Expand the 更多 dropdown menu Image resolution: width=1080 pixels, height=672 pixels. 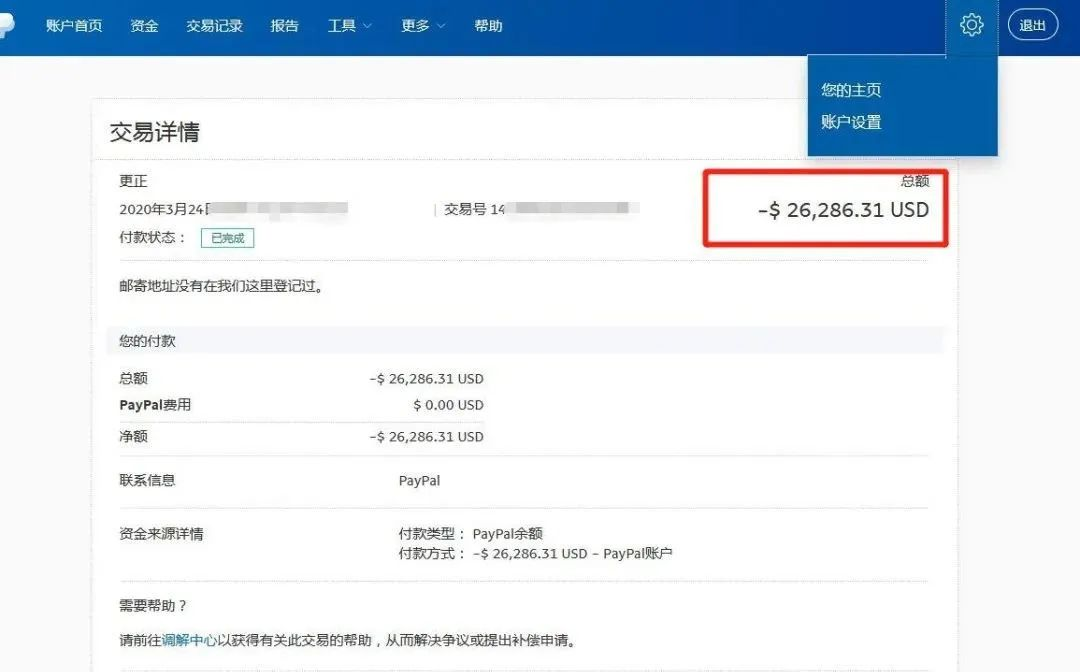(423, 26)
